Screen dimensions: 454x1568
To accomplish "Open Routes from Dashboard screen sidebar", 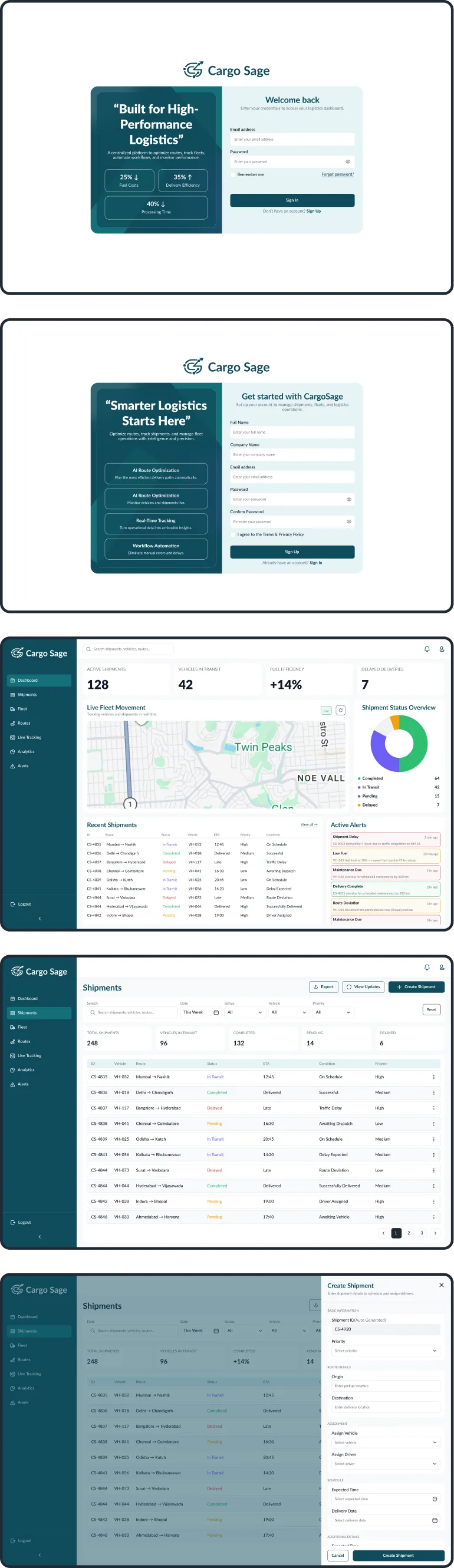I will point(20,723).
